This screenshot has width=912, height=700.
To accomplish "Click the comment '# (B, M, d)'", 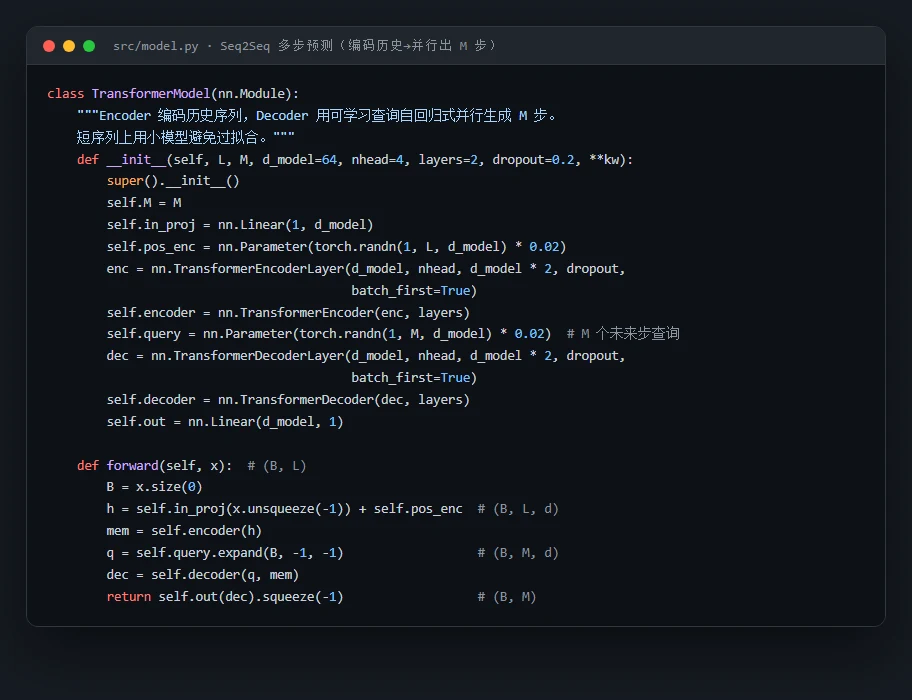I will (x=518, y=553).
